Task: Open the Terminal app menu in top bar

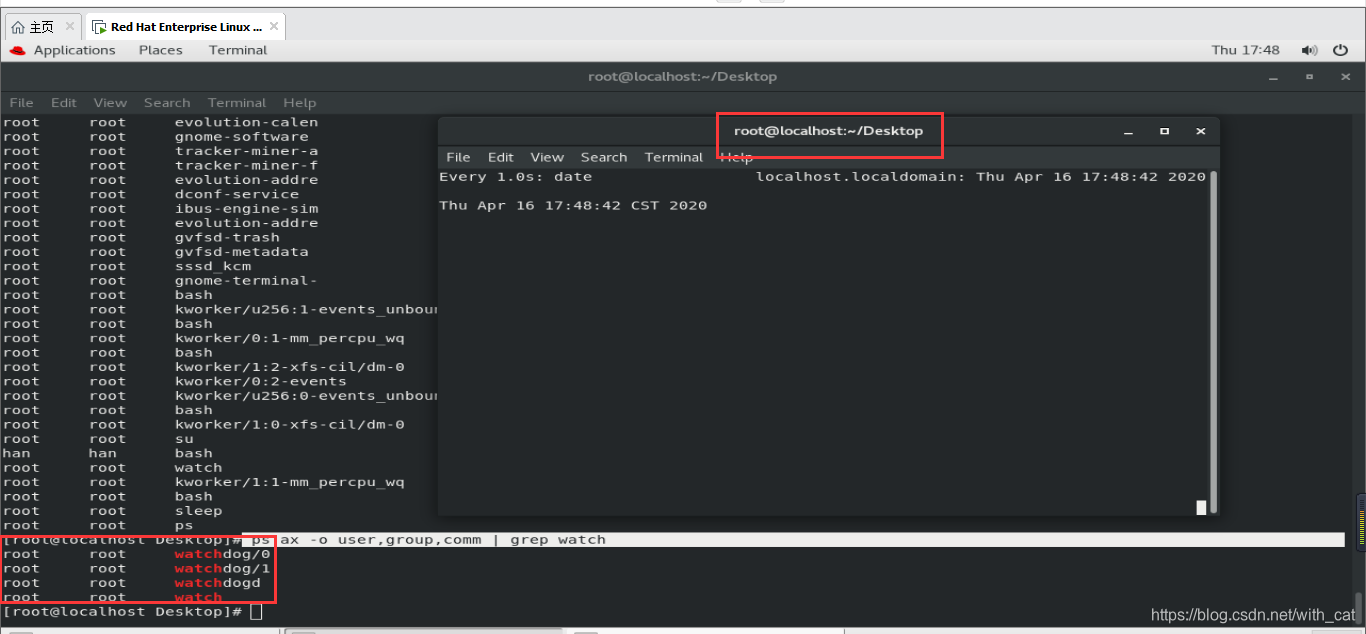Action: [238, 50]
